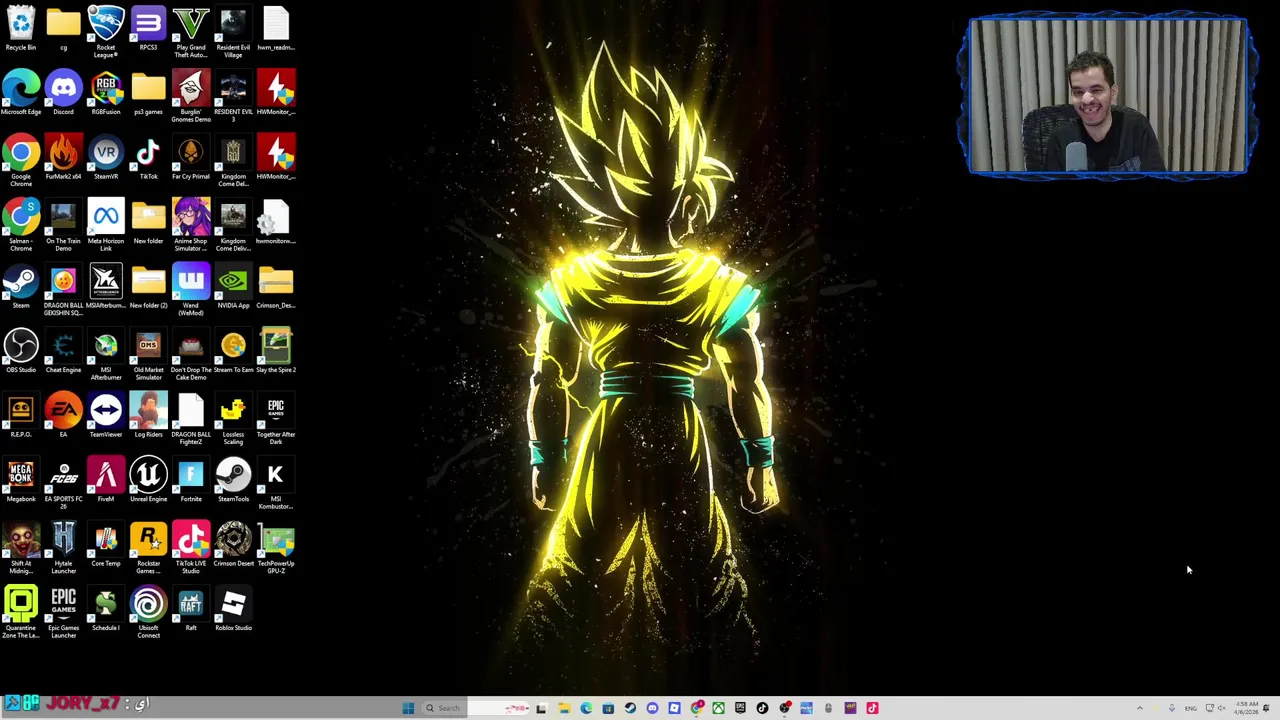
Task: Click the taskbar Search box
Action: pyautogui.click(x=477, y=708)
